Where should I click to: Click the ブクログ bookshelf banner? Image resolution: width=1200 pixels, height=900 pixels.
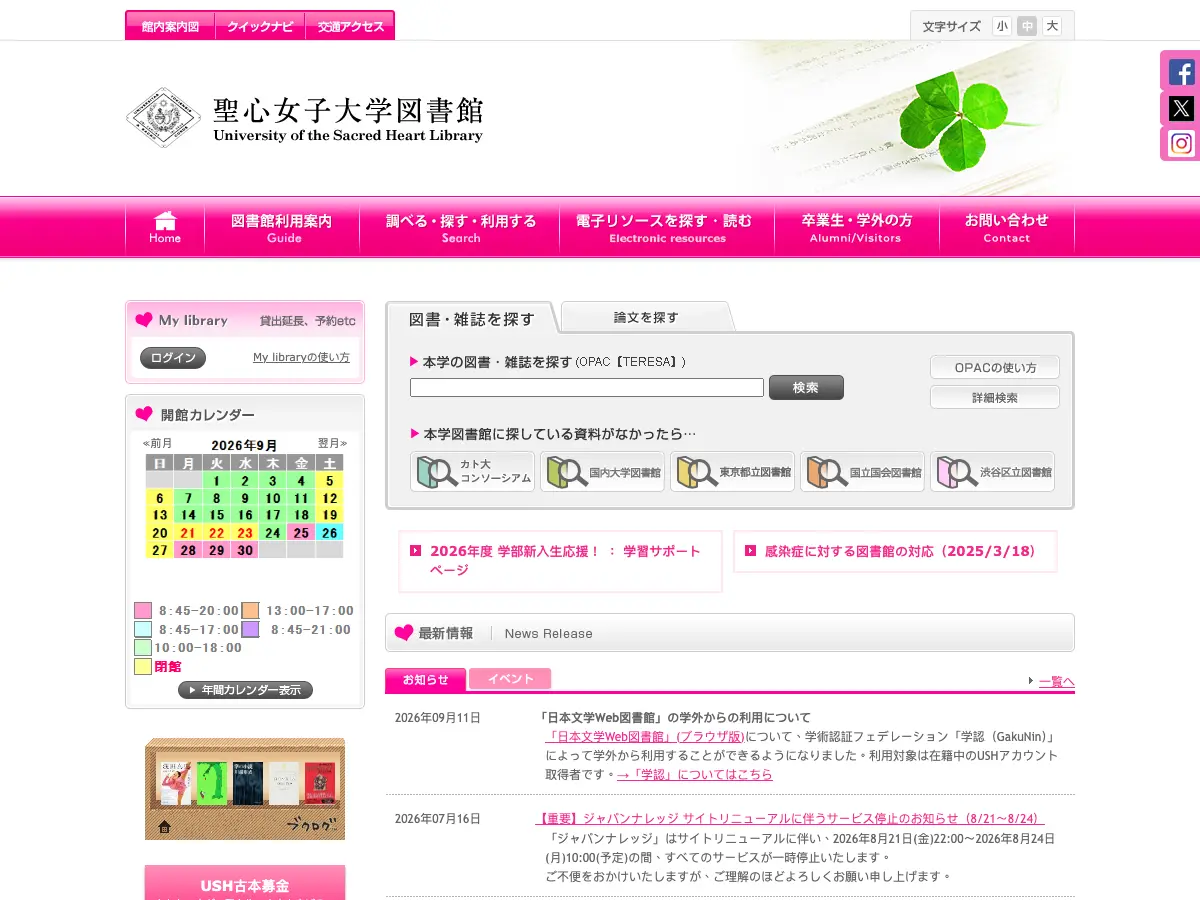click(x=245, y=788)
